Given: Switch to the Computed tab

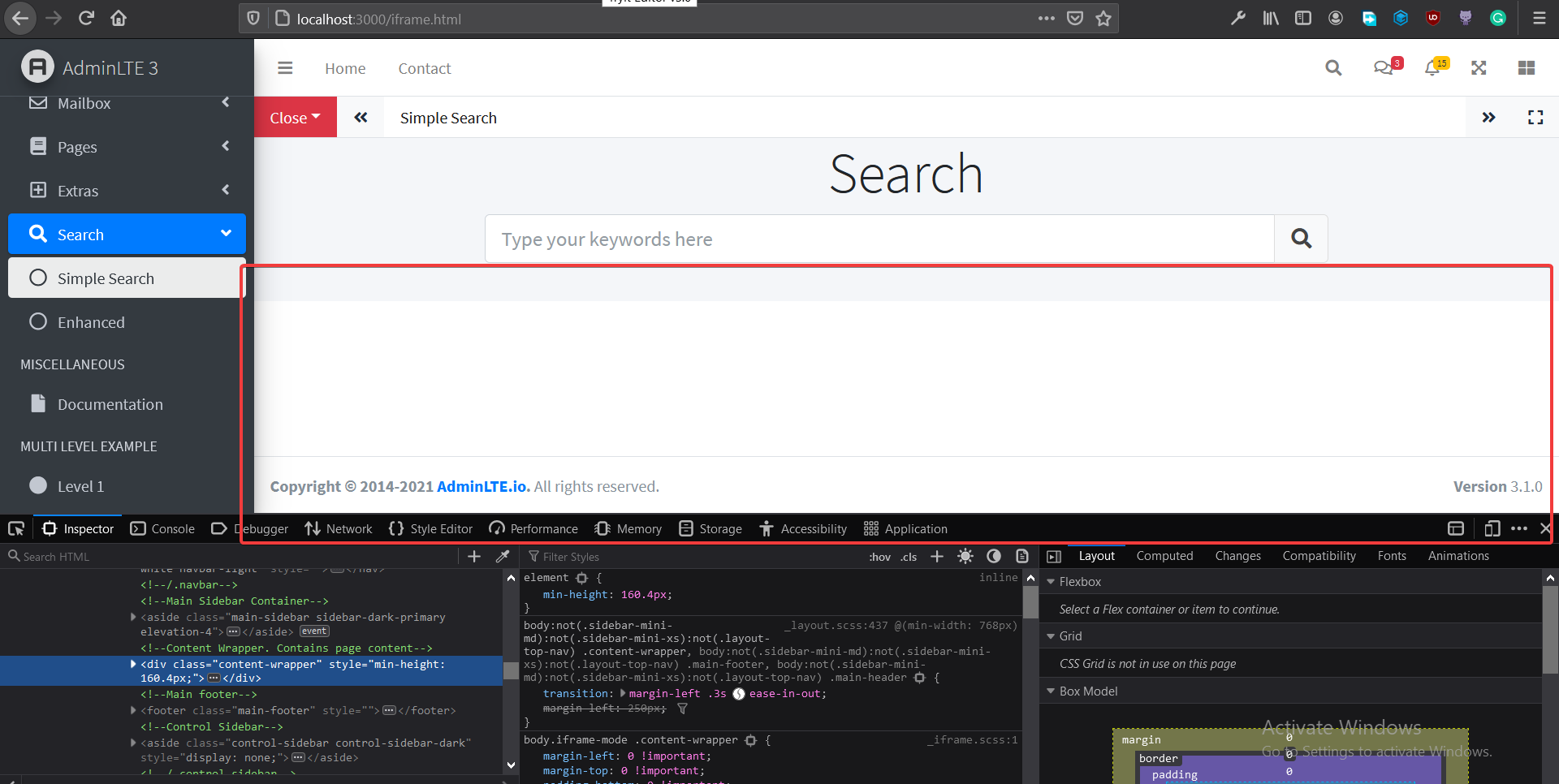Looking at the screenshot, I should coord(1164,555).
